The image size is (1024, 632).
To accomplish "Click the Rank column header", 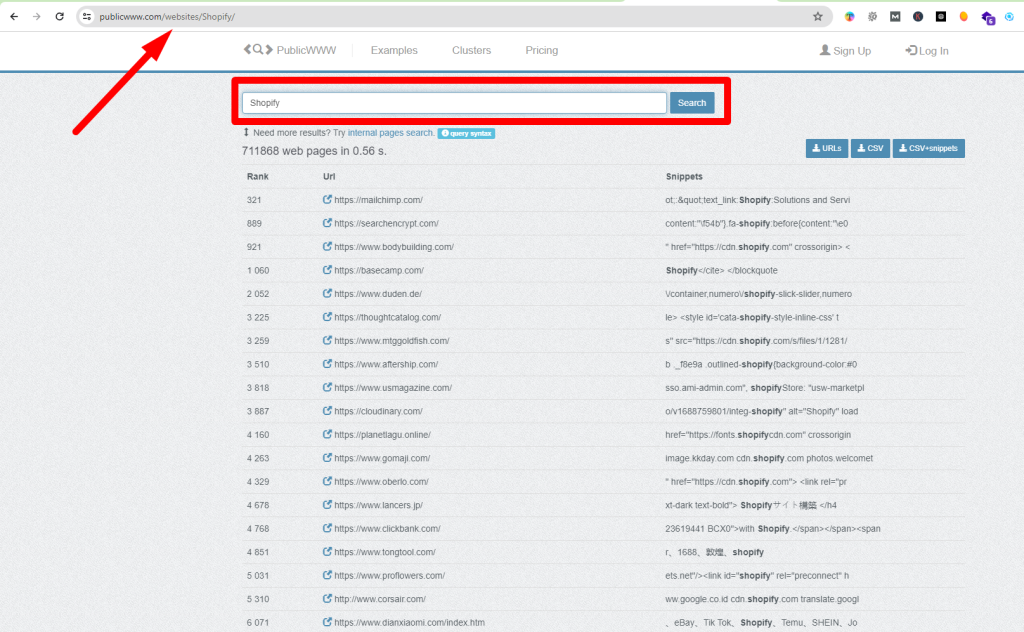I will 257,176.
